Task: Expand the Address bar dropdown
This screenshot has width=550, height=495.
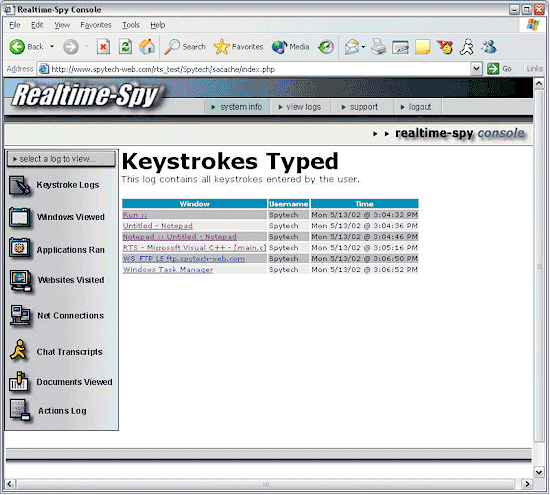Action: coord(476,69)
